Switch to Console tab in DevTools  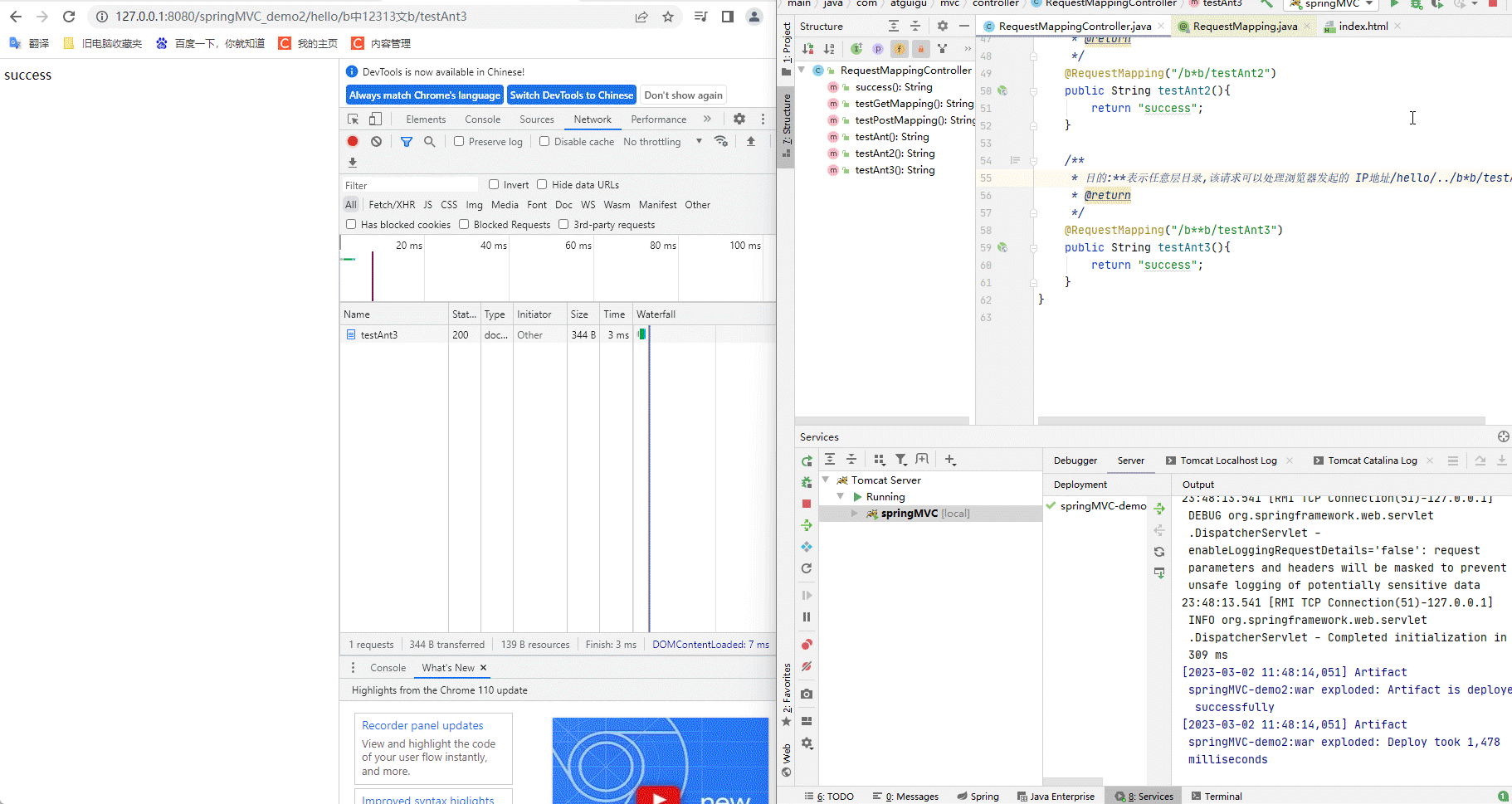pyautogui.click(x=483, y=119)
